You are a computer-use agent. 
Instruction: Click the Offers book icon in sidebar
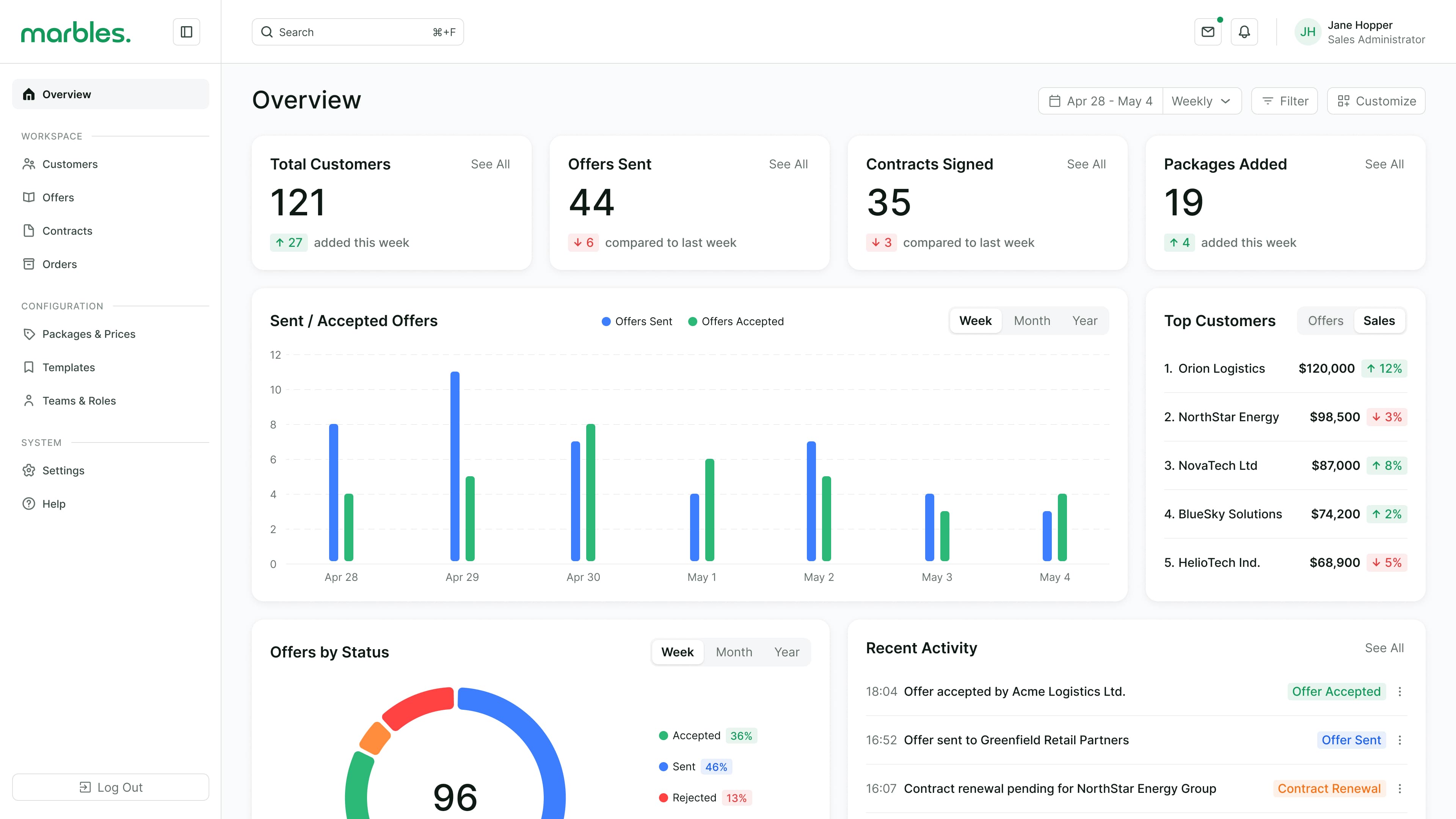pyautogui.click(x=29, y=197)
